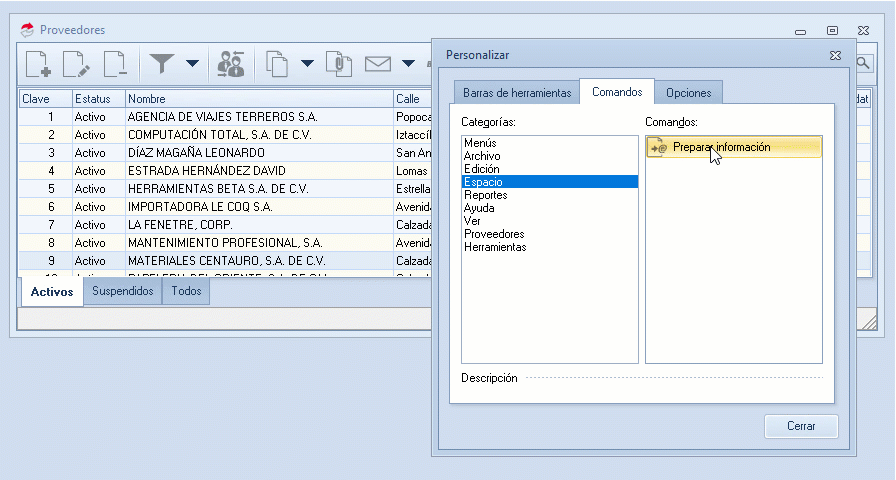Click the copy documents toolbar icon

[x=277, y=65]
